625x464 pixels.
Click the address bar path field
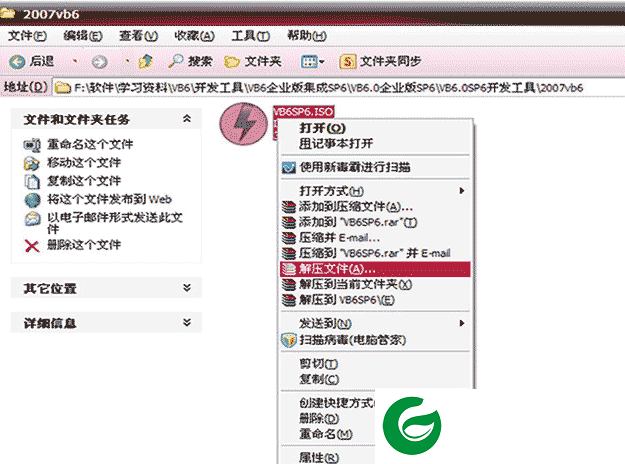(x=339, y=87)
